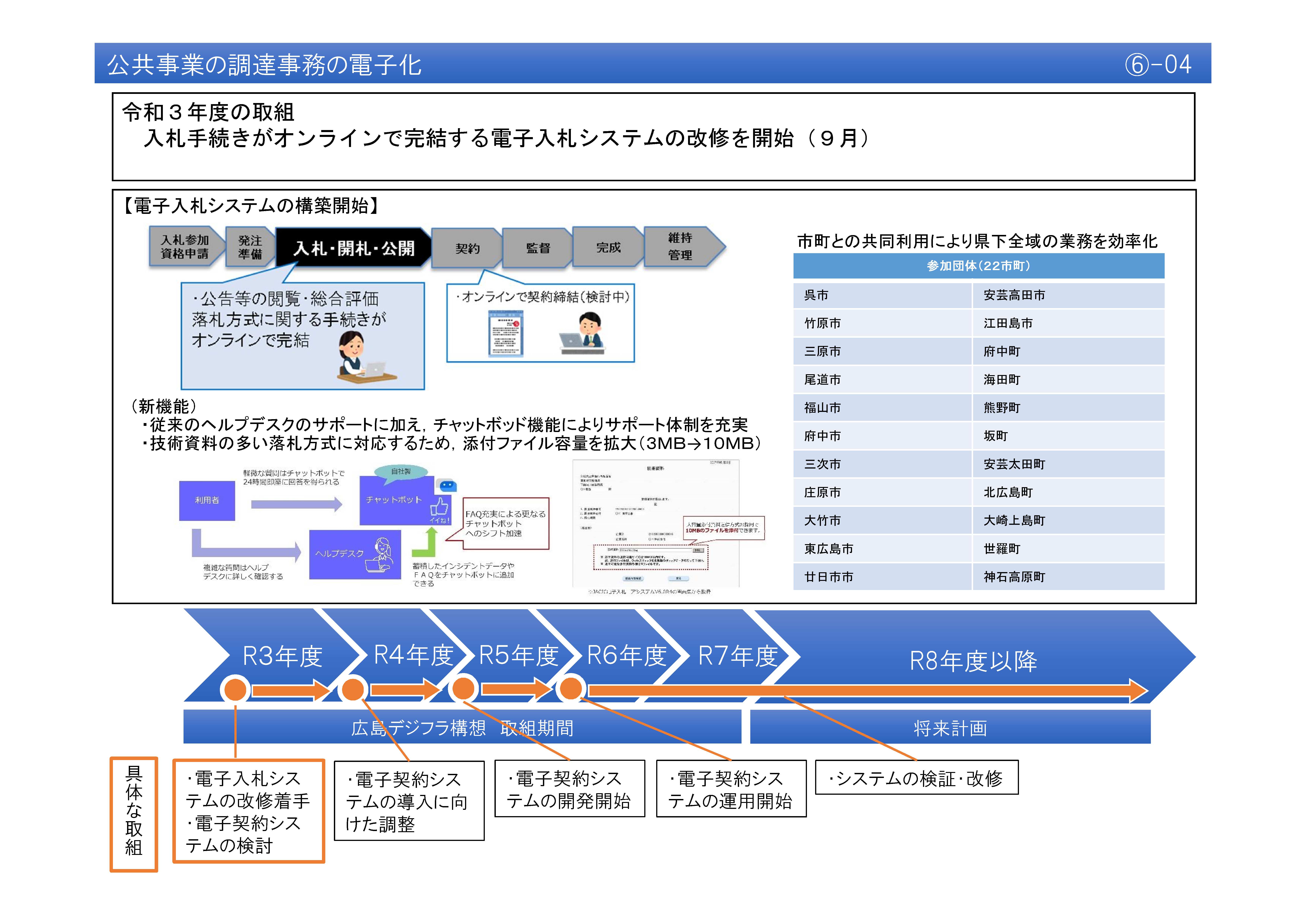Click the チャットボット purple box
The height and width of the screenshot is (924, 1307).
[397, 500]
